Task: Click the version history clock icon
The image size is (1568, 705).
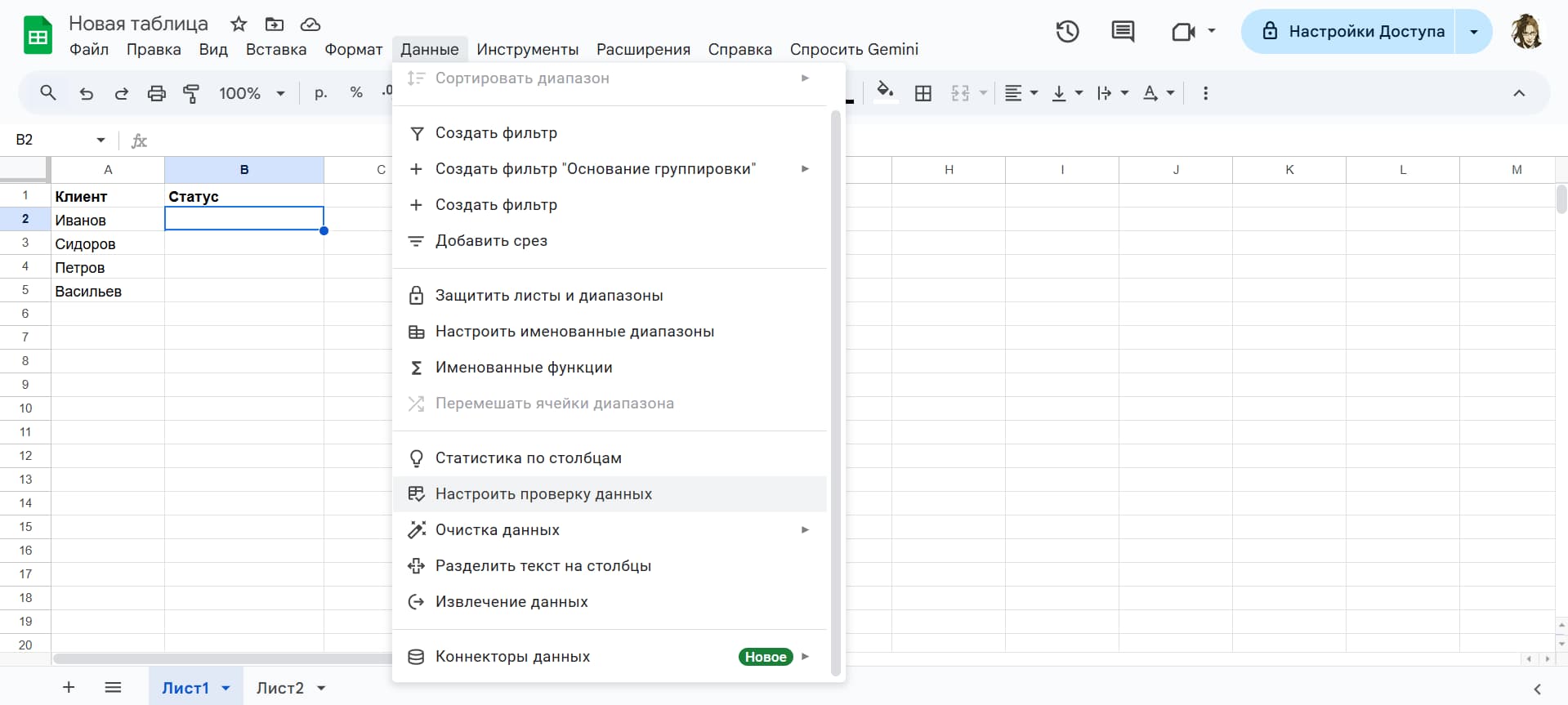Action: point(1067,32)
